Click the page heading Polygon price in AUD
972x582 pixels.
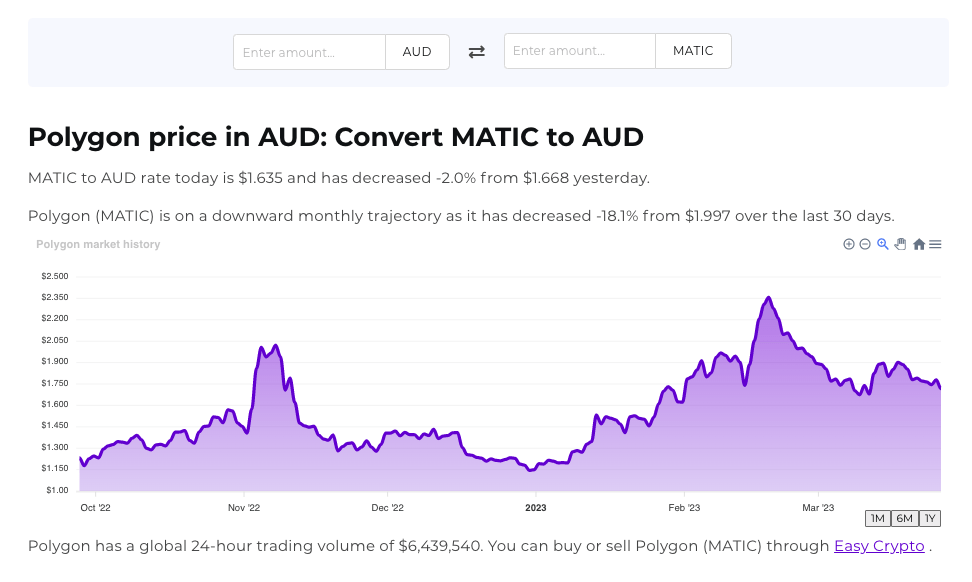coord(336,137)
